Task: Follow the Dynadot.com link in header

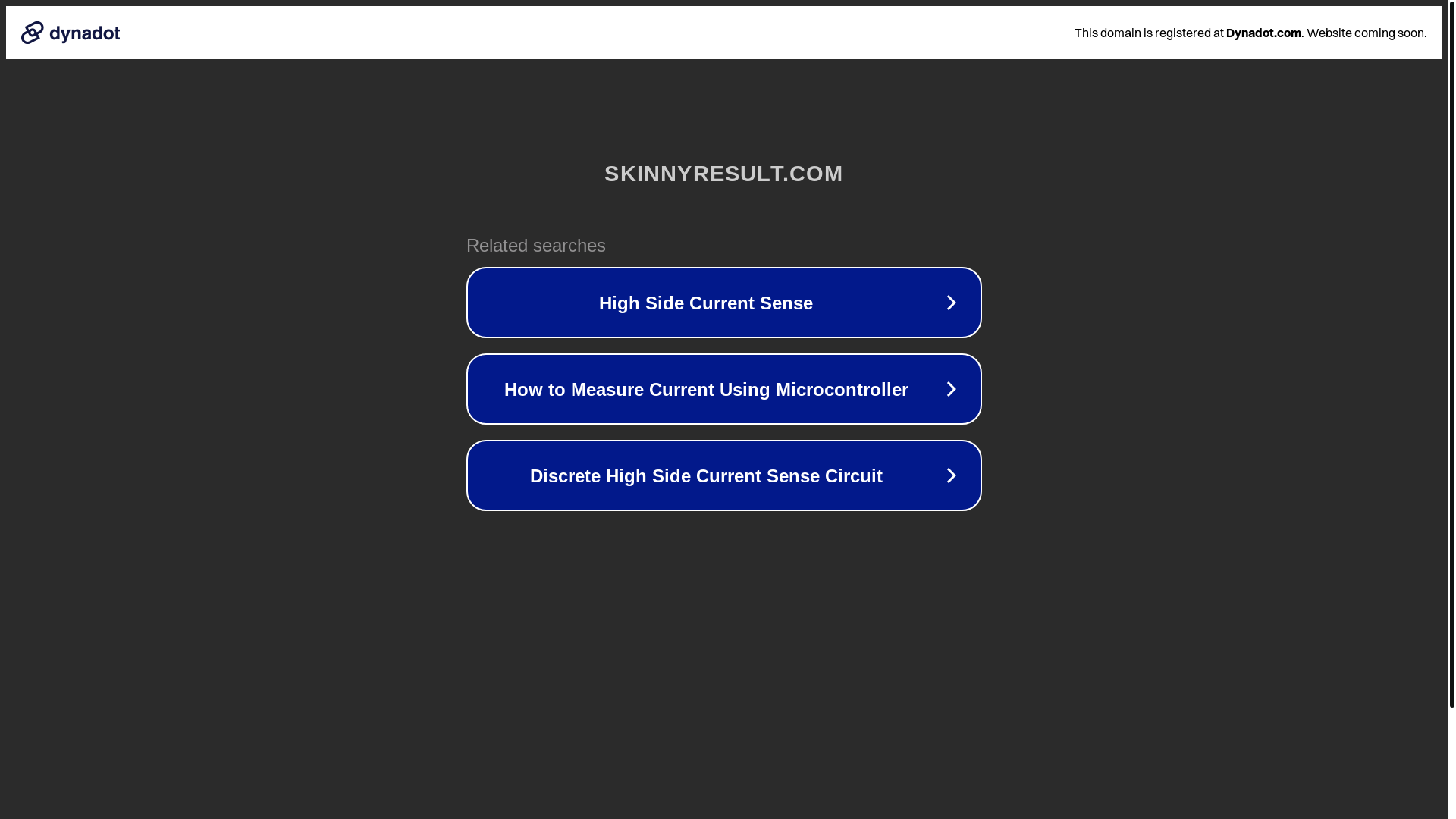Action: (x=1263, y=33)
